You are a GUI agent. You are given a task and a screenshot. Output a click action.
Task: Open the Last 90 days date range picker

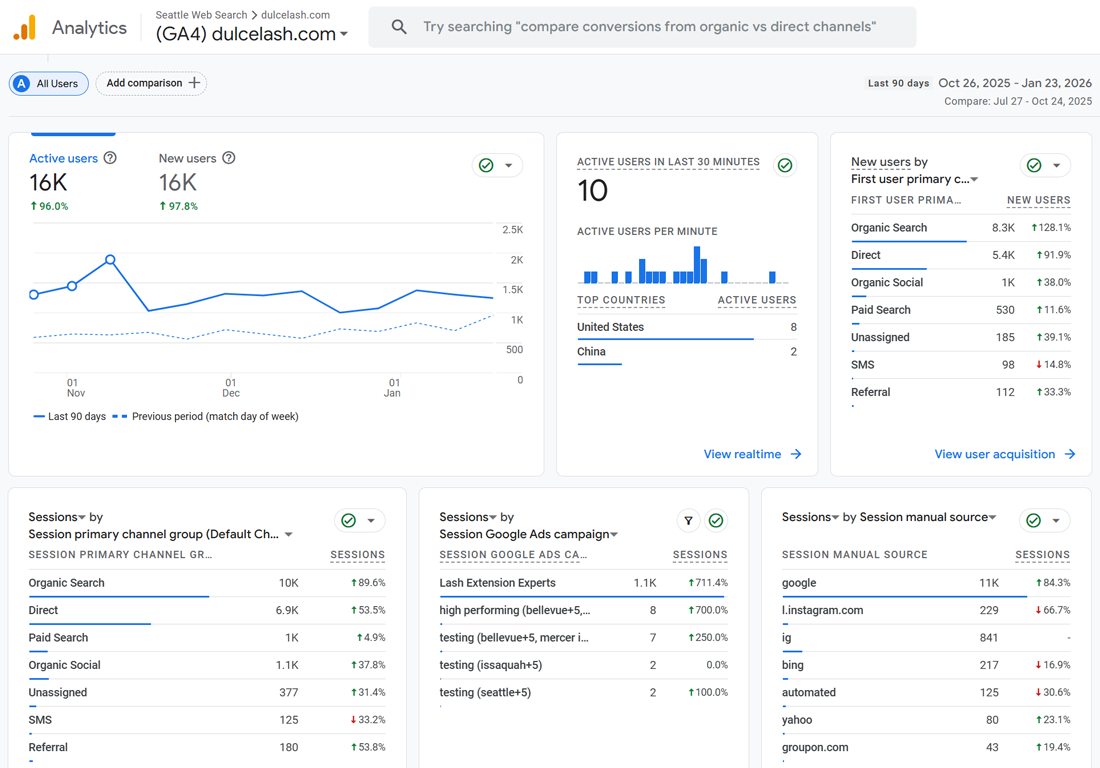click(979, 83)
